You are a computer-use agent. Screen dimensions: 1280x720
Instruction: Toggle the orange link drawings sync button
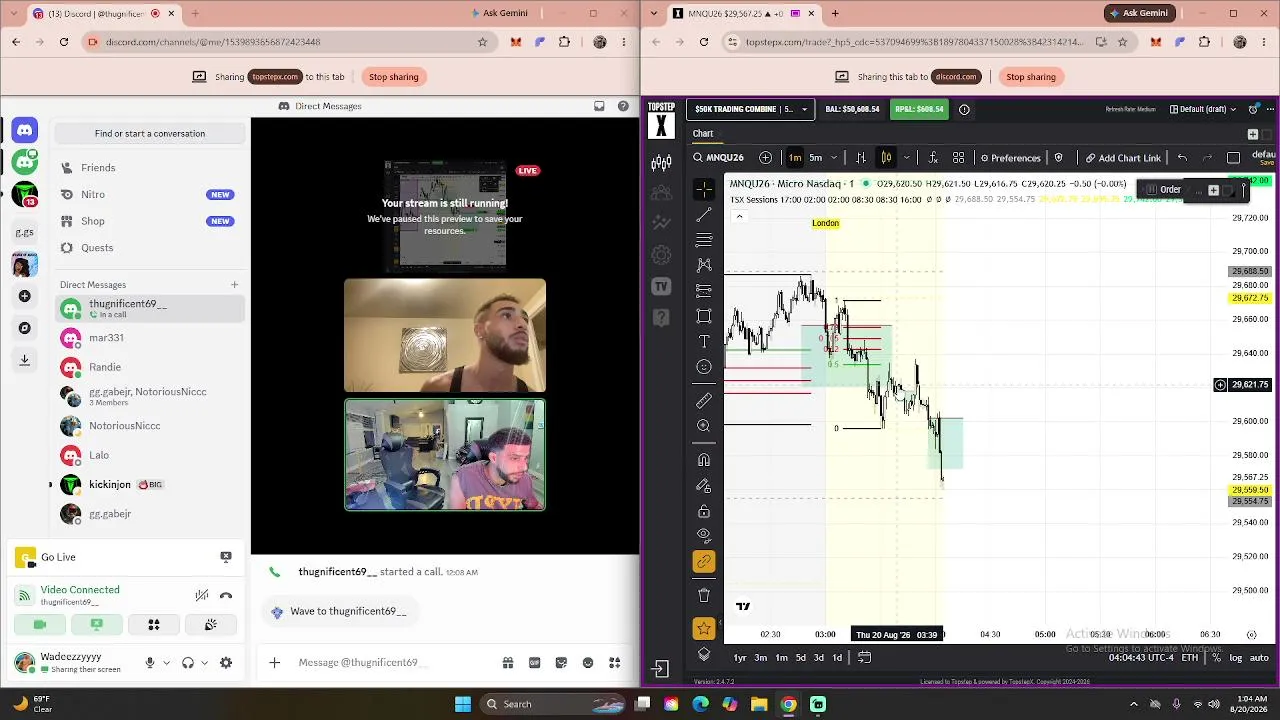coord(704,562)
